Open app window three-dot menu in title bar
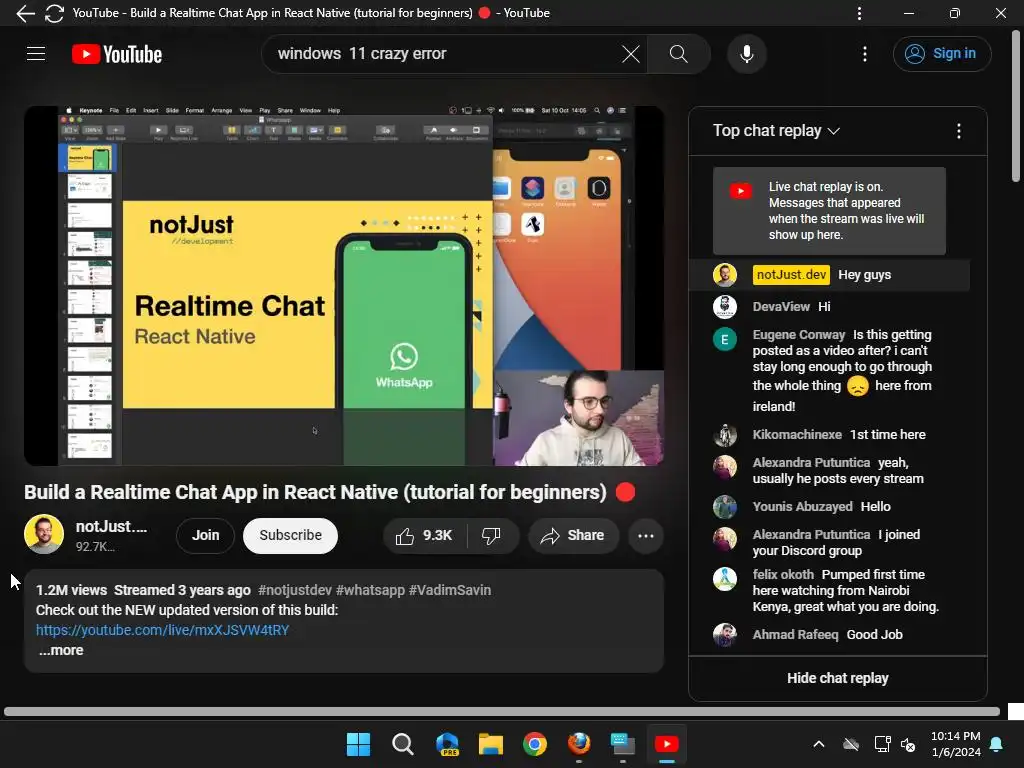The image size is (1024, 768). coord(859,13)
